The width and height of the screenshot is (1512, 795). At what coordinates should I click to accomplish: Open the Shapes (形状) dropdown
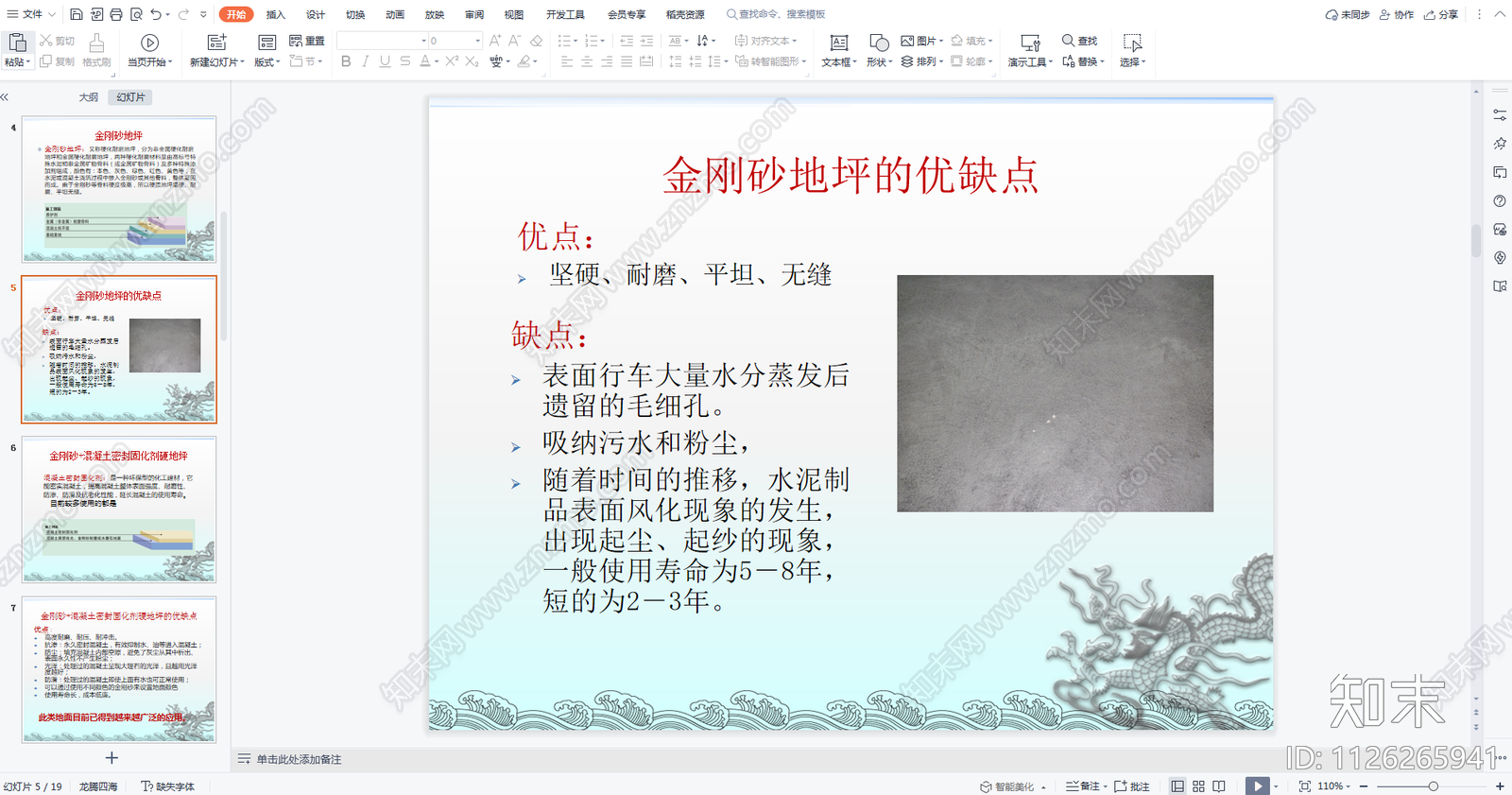click(x=880, y=62)
